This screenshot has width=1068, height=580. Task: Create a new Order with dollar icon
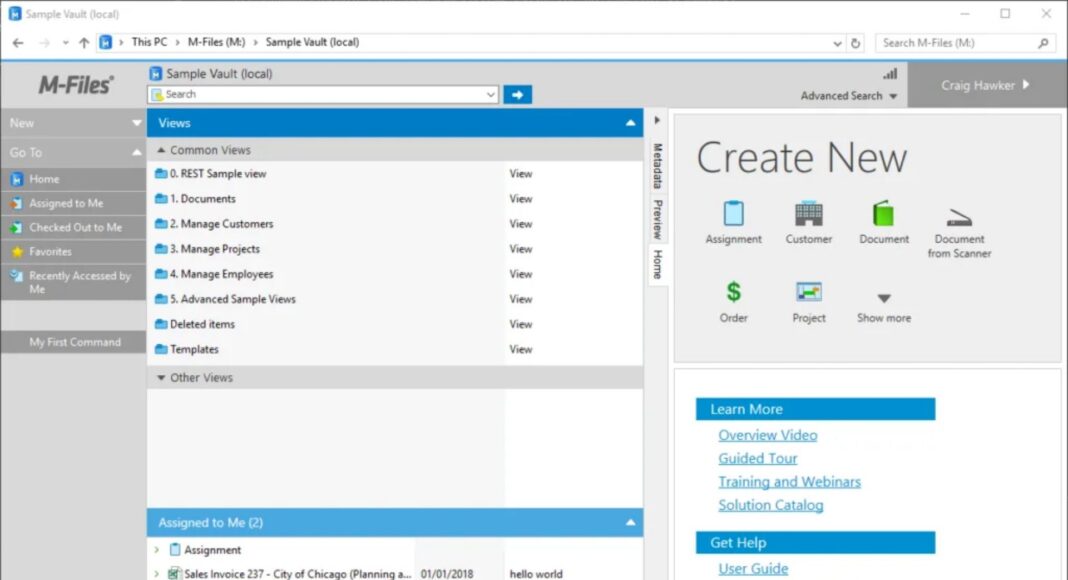[x=733, y=292]
